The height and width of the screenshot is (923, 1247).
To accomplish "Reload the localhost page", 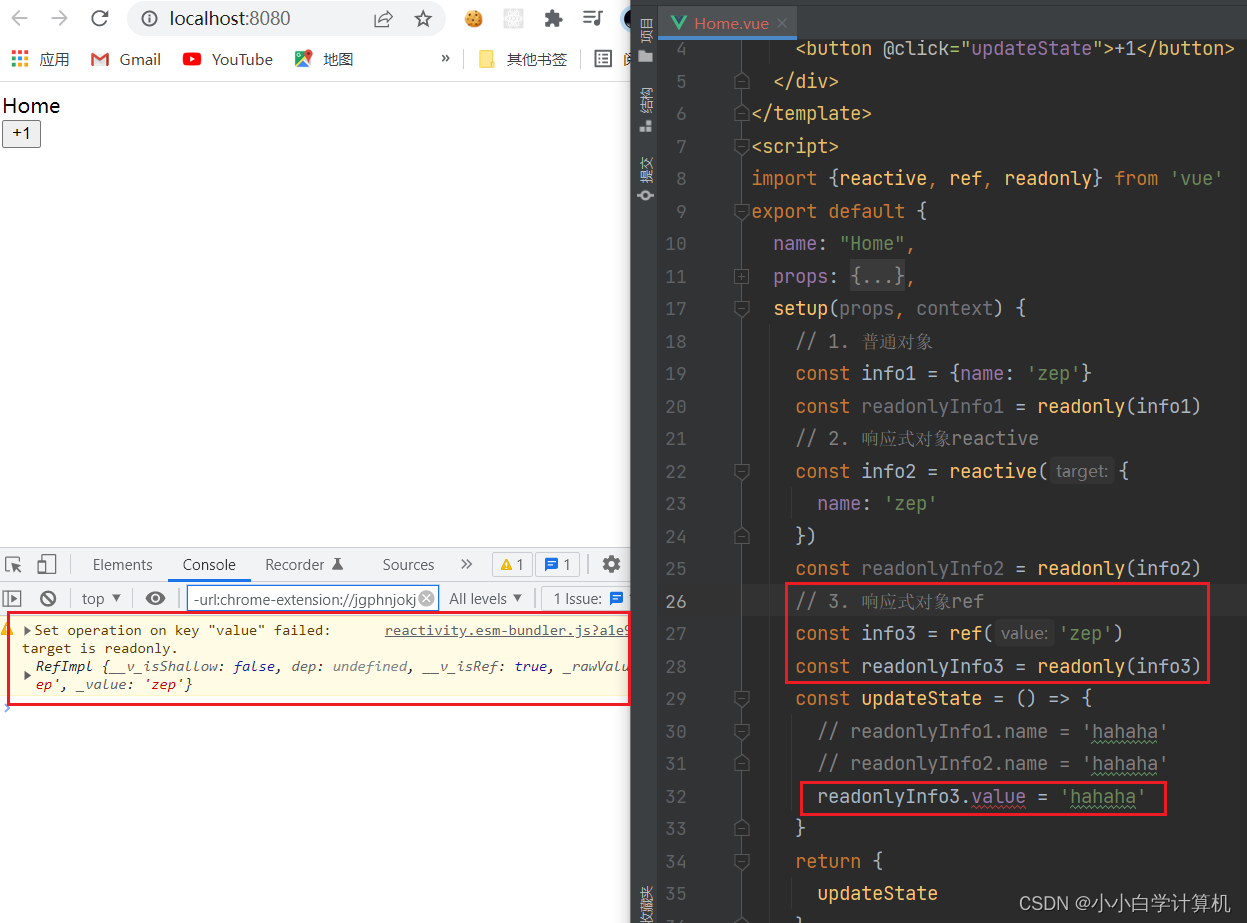I will coord(99,18).
